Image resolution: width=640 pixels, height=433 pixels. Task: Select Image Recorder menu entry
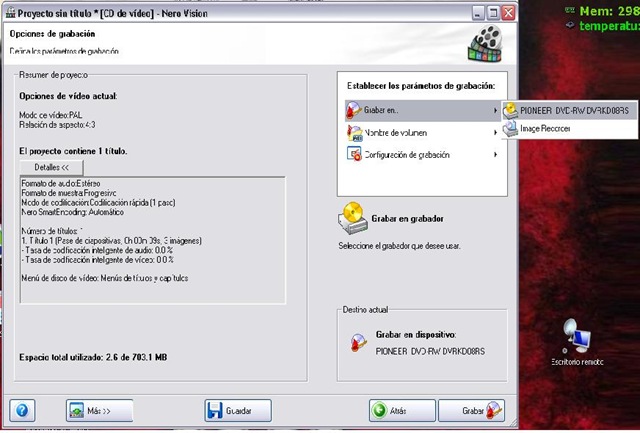569,129
